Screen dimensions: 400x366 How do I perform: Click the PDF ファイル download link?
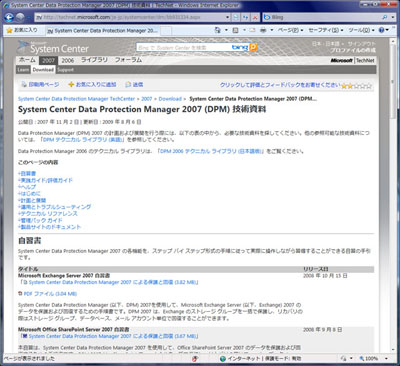click(50, 294)
